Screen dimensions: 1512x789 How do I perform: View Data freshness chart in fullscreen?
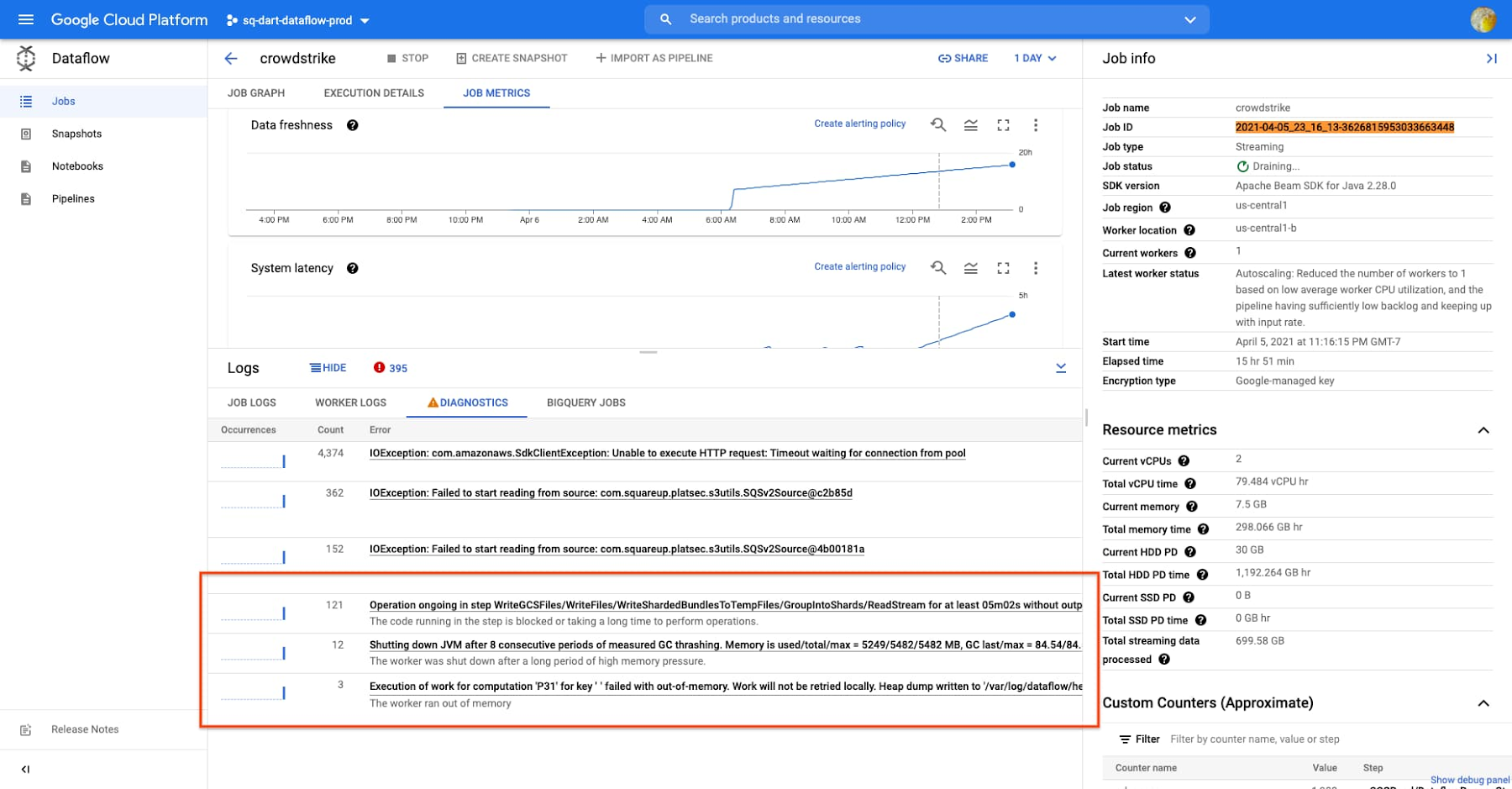click(x=1003, y=124)
